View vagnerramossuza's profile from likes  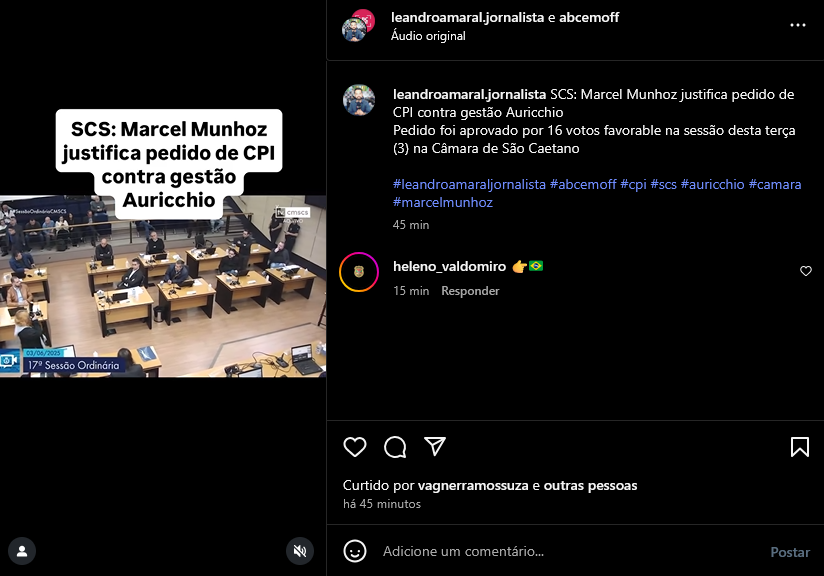click(473, 486)
